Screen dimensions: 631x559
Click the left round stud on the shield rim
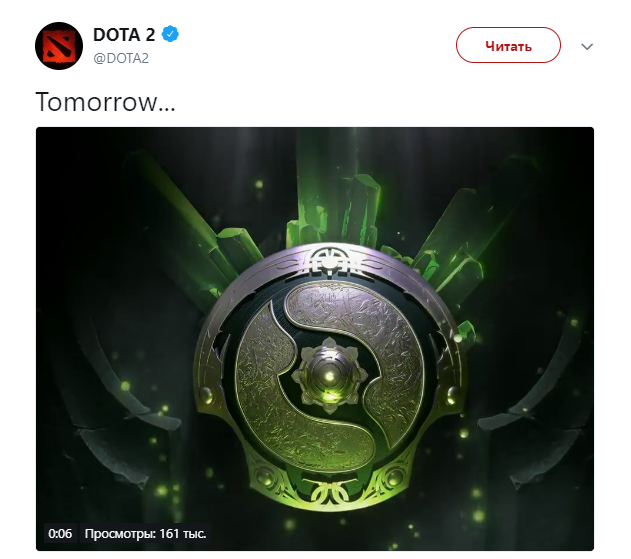206,394
